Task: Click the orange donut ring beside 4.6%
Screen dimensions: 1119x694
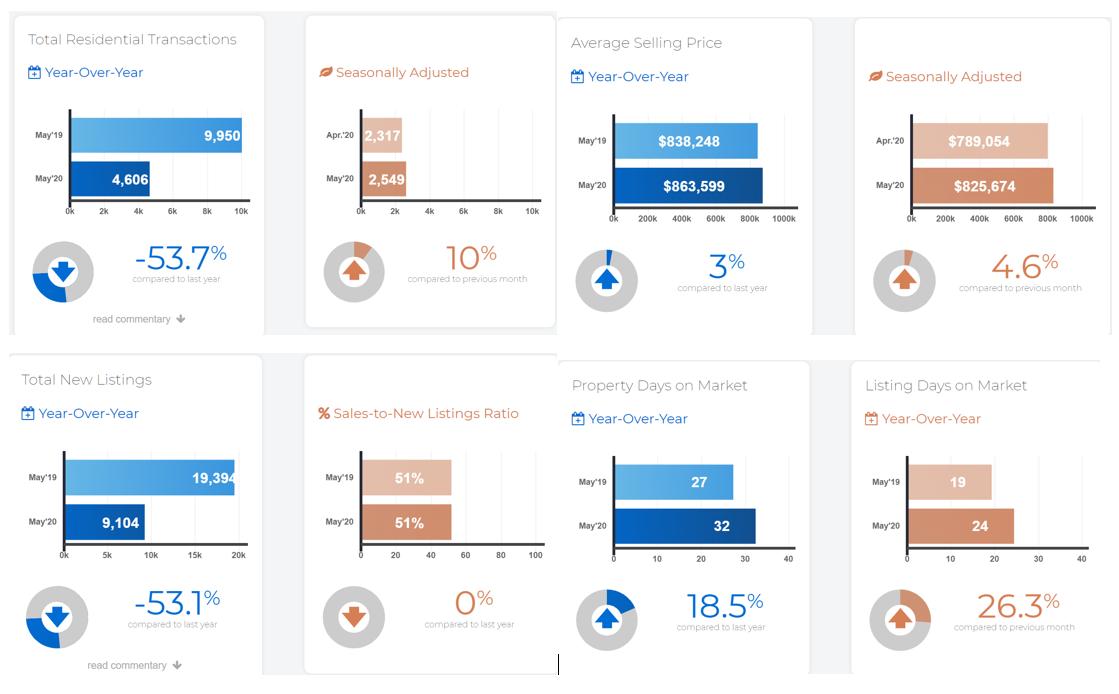Action: pos(904,280)
